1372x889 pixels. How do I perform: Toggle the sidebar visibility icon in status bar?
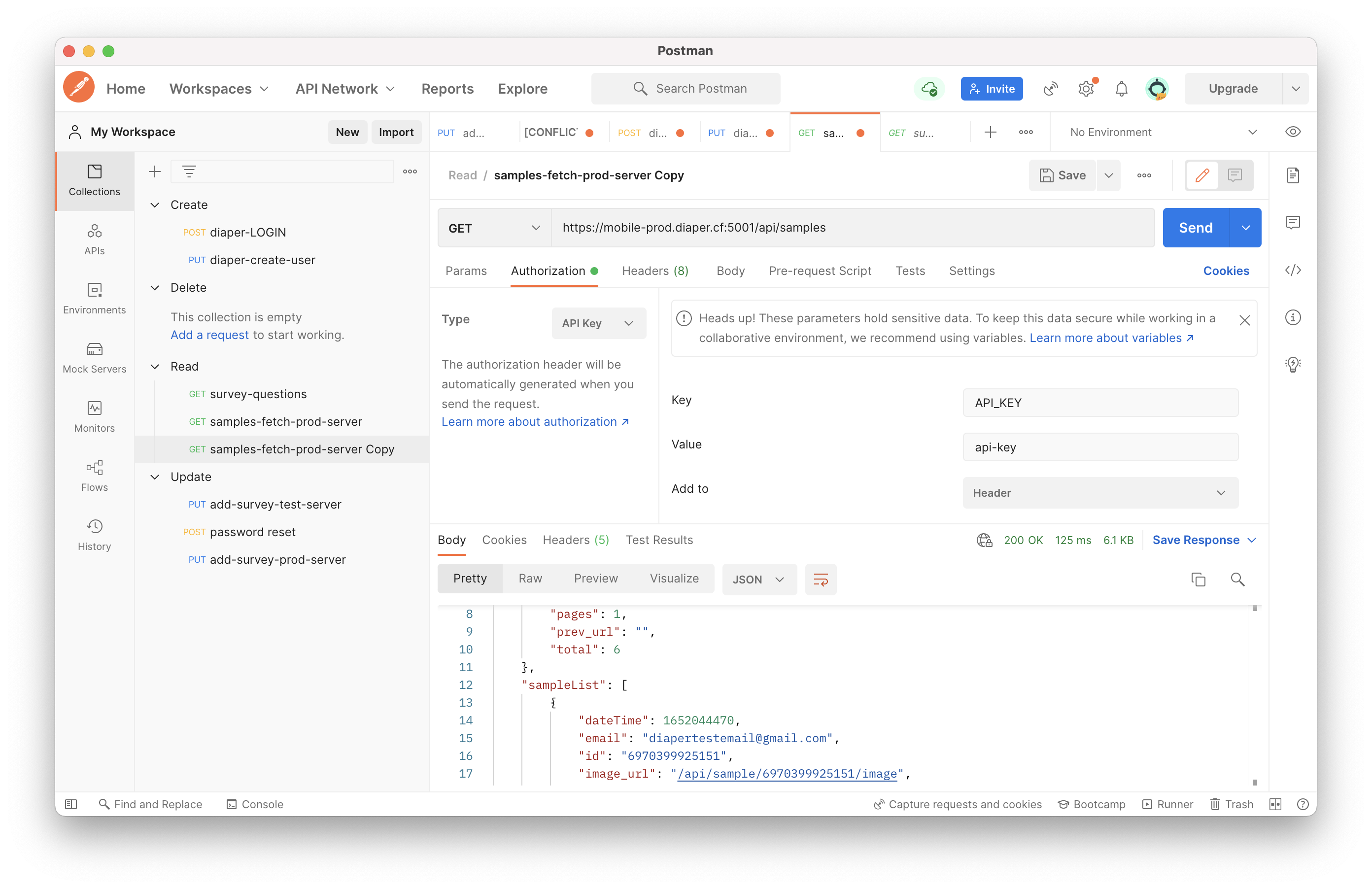click(71, 804)
